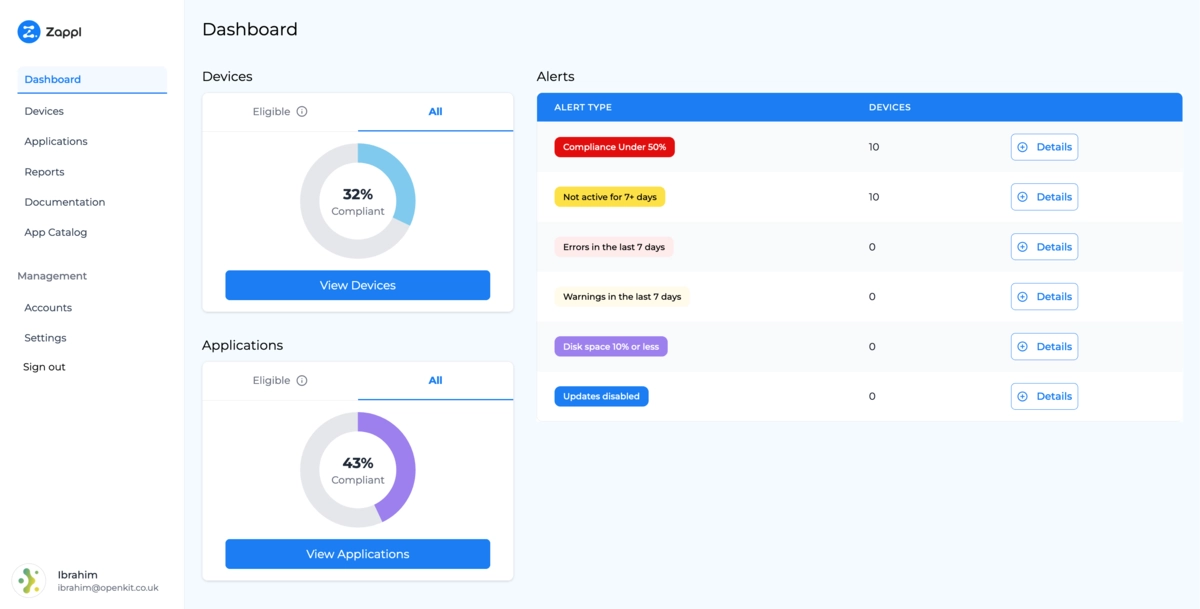Click Ibrahim's profile avatar
Screen dimensions: 1200x609
[28, 581]
